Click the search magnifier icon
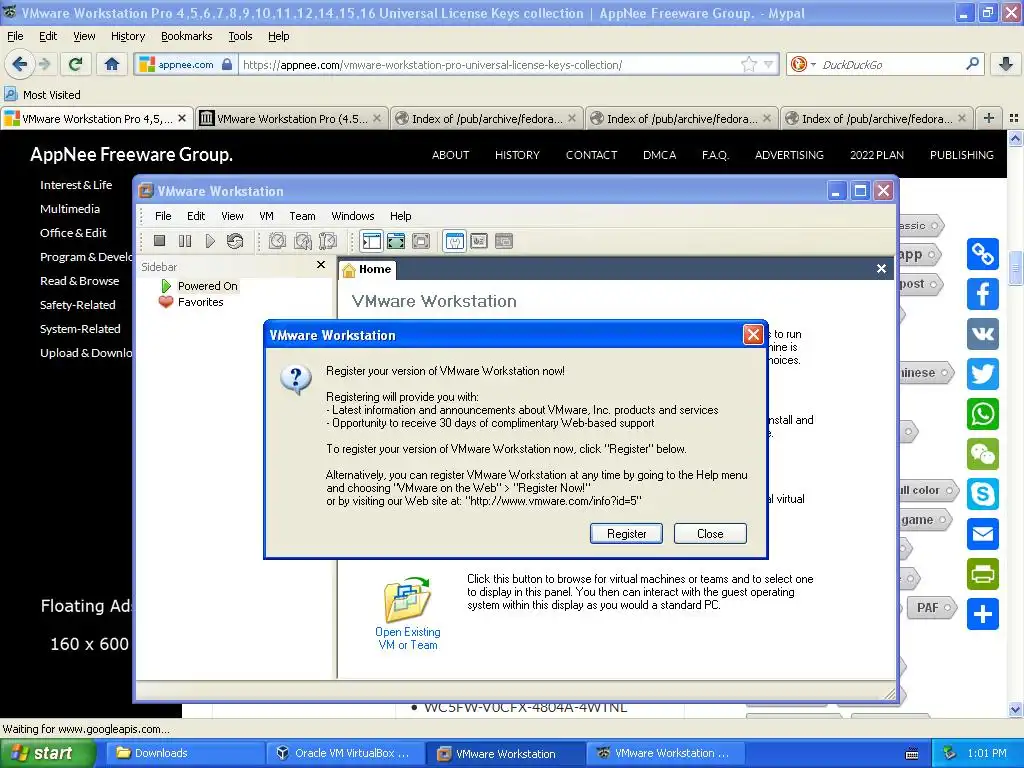This screenshot has height=768, width=1024. pyautogui.click(x=972, y=63)
